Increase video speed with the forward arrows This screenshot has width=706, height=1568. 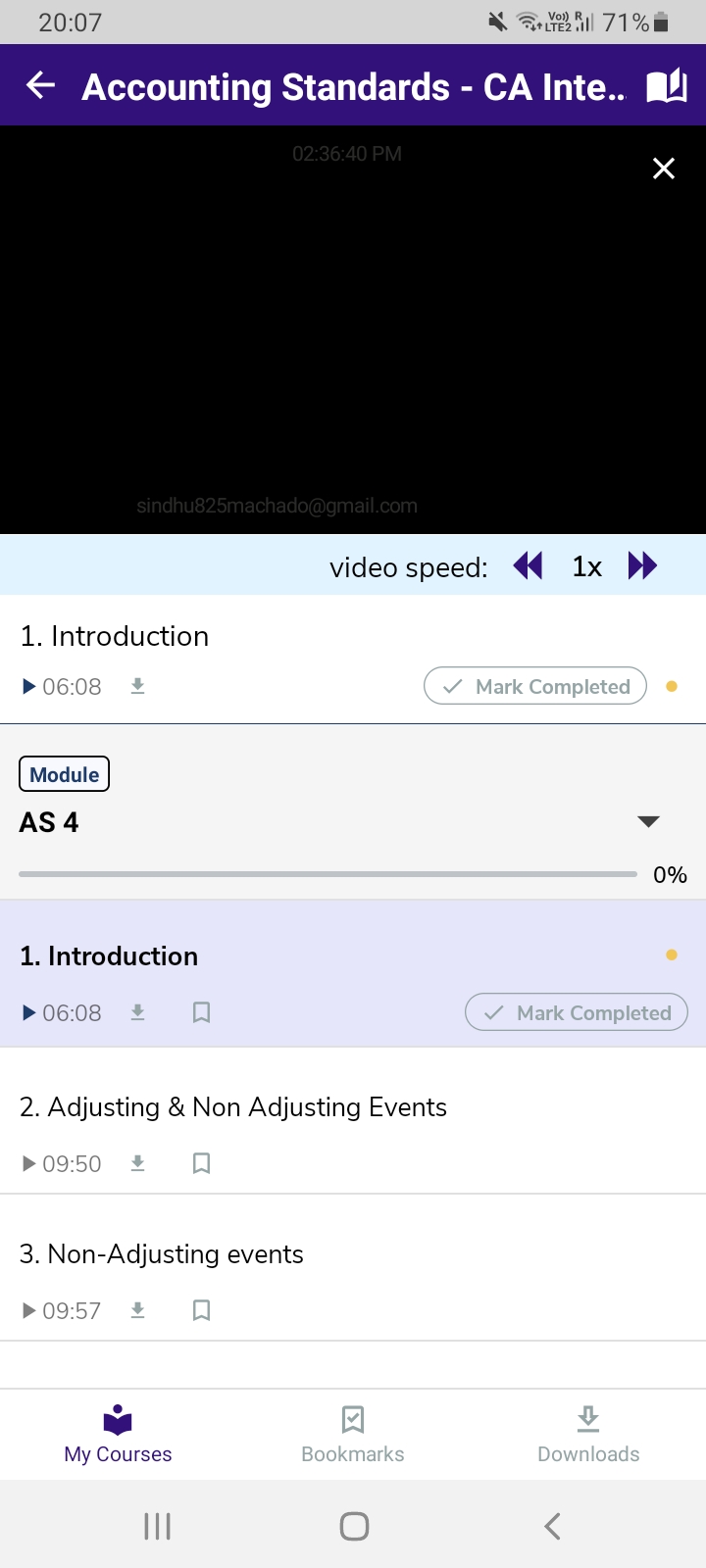642,566
